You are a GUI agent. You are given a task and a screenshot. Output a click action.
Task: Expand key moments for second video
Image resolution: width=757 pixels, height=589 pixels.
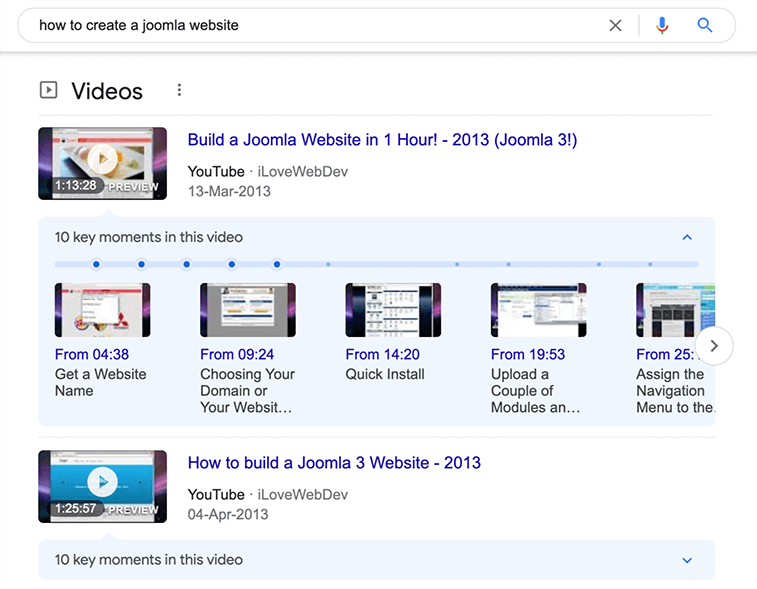tap(686, 561)
